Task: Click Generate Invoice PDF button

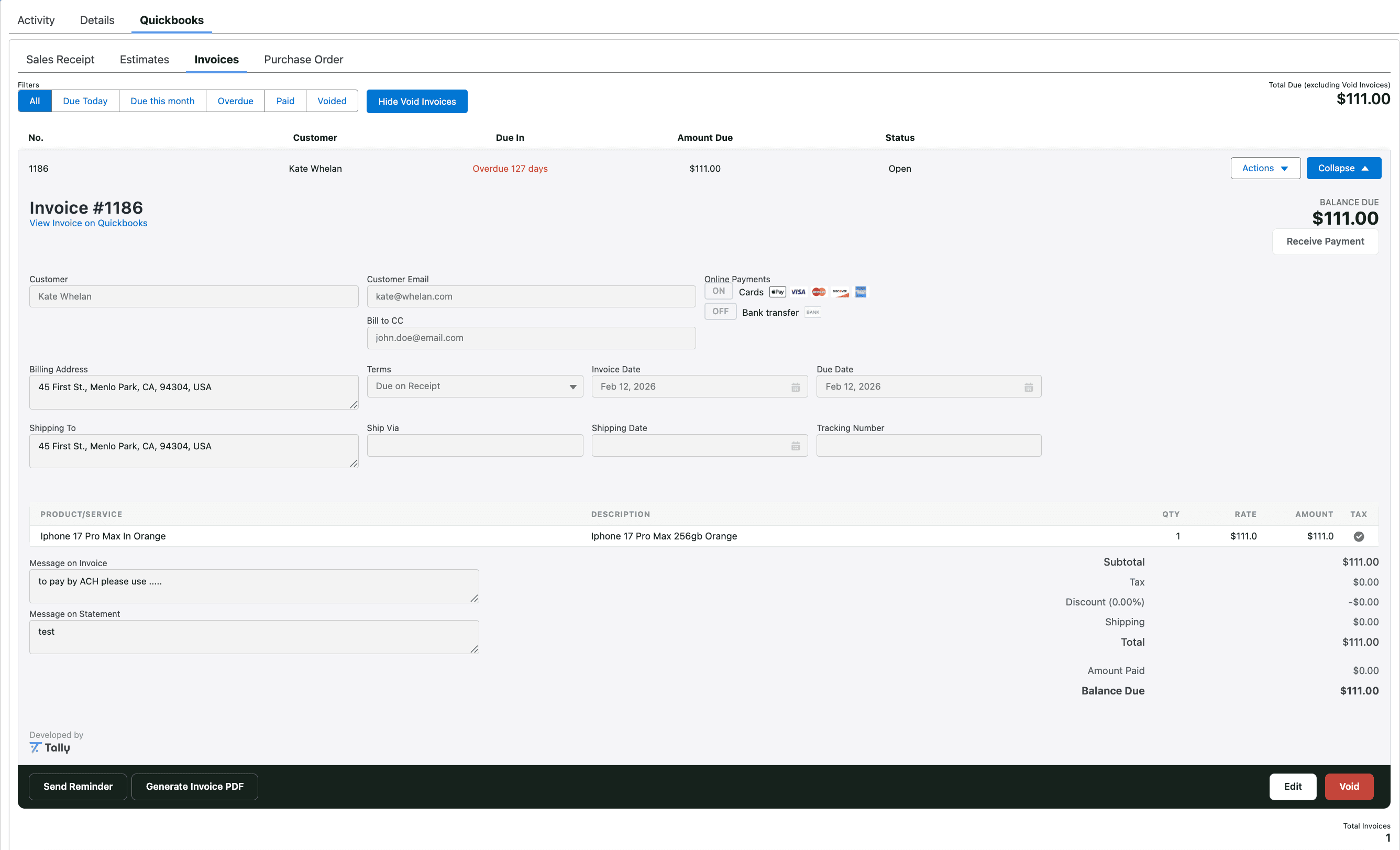Action: pyautogui.click(x=195, y=786)
